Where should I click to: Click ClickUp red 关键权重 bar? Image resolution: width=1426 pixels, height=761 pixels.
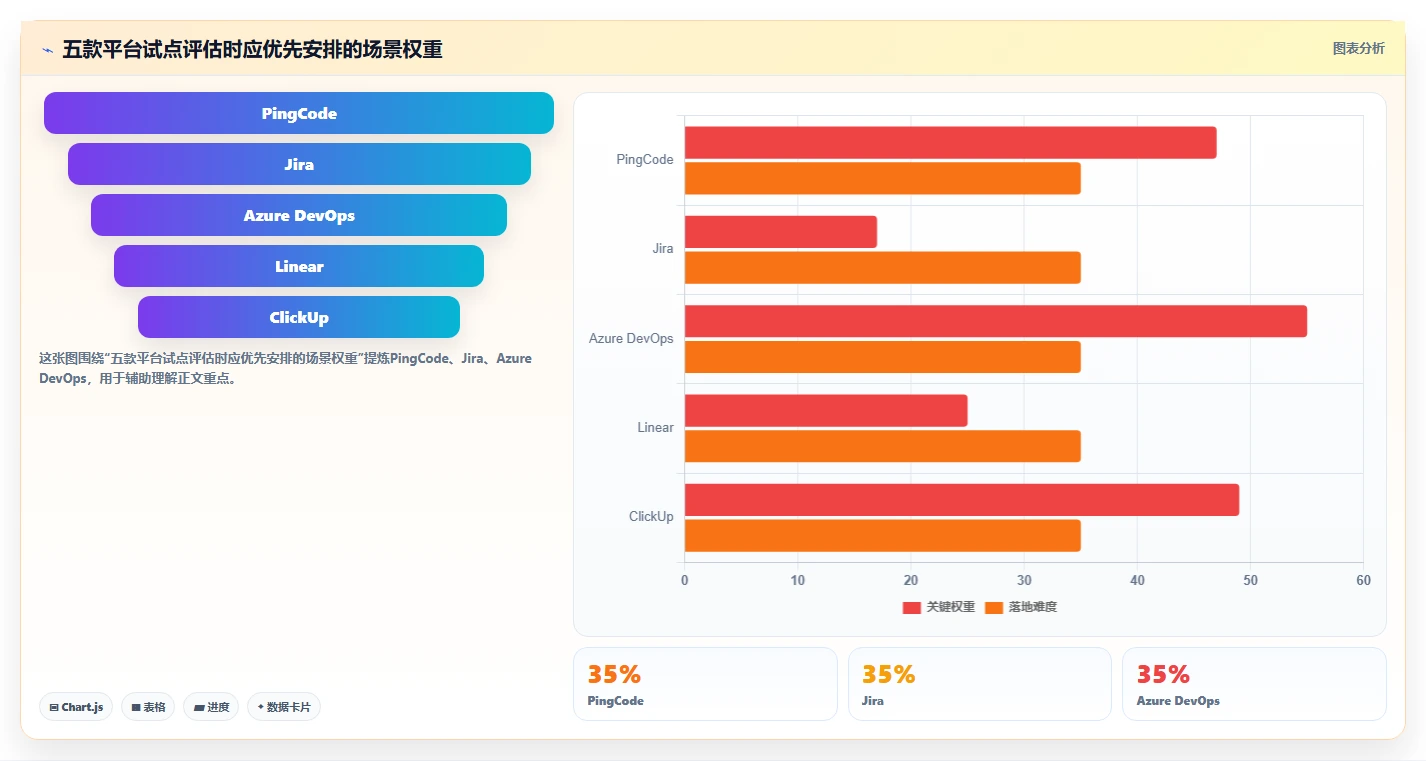[962, 500]
